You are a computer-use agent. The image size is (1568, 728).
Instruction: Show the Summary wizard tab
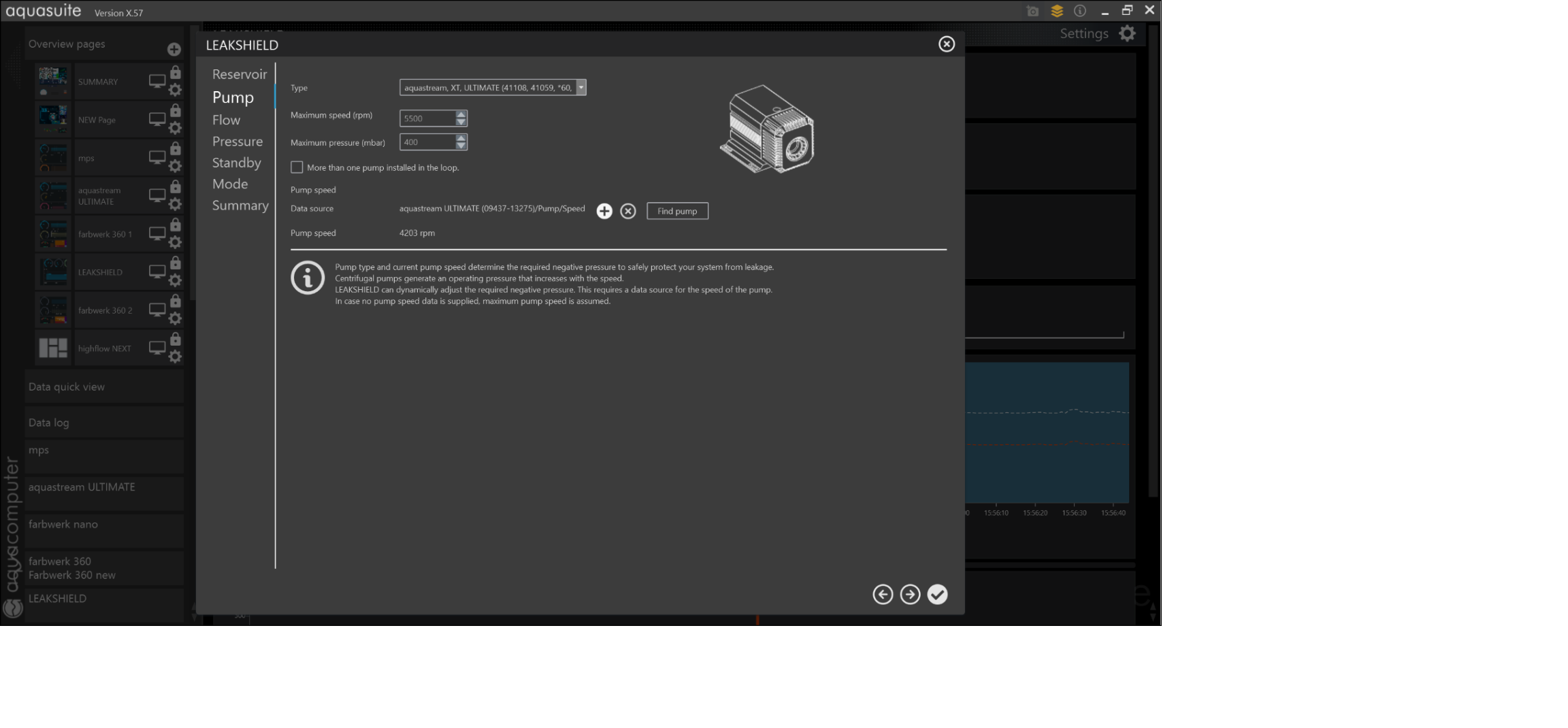coord(240,205)
